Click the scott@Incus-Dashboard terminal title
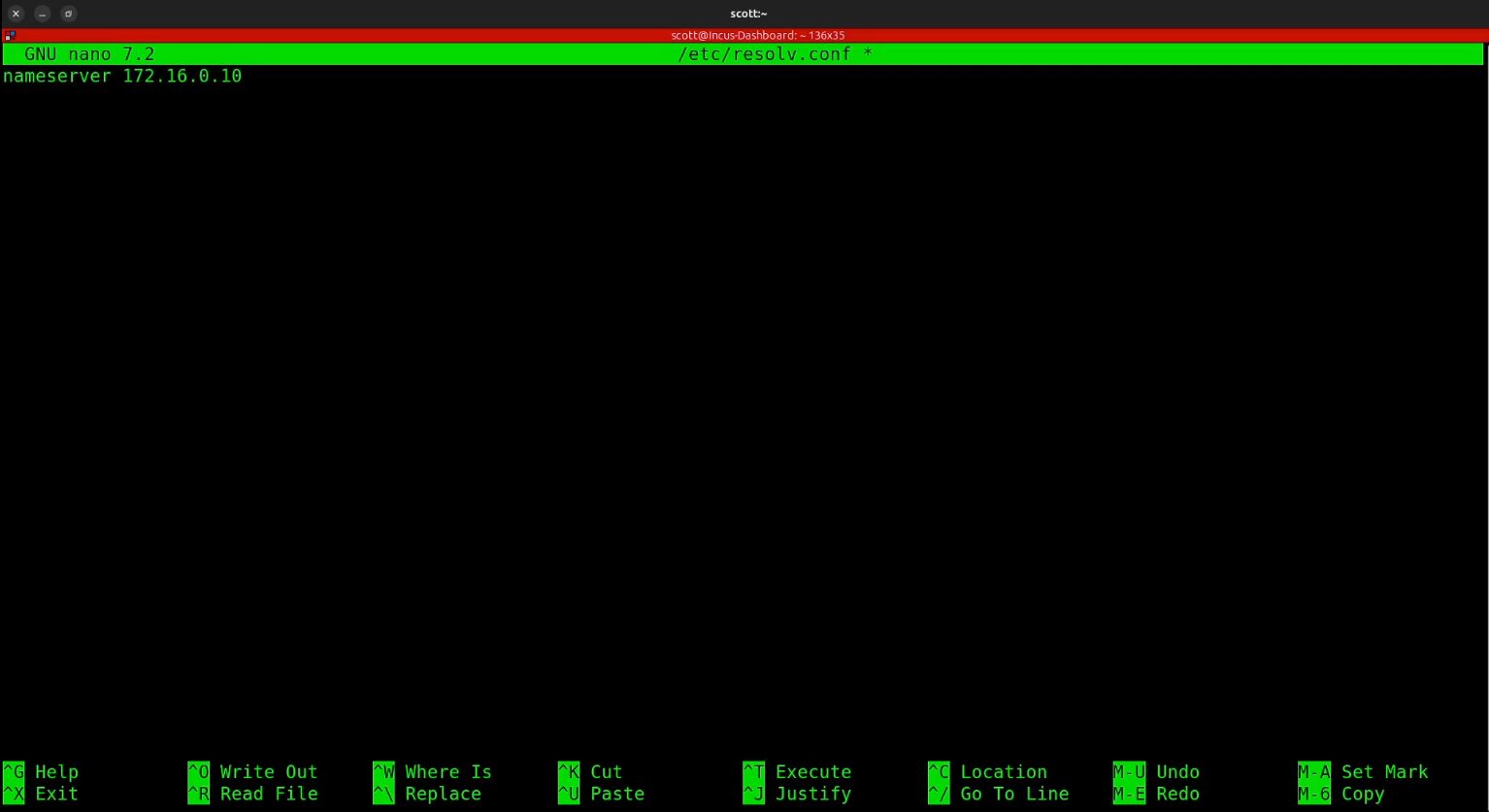Viewport: 1489px width, 812px height. [757, 35]
